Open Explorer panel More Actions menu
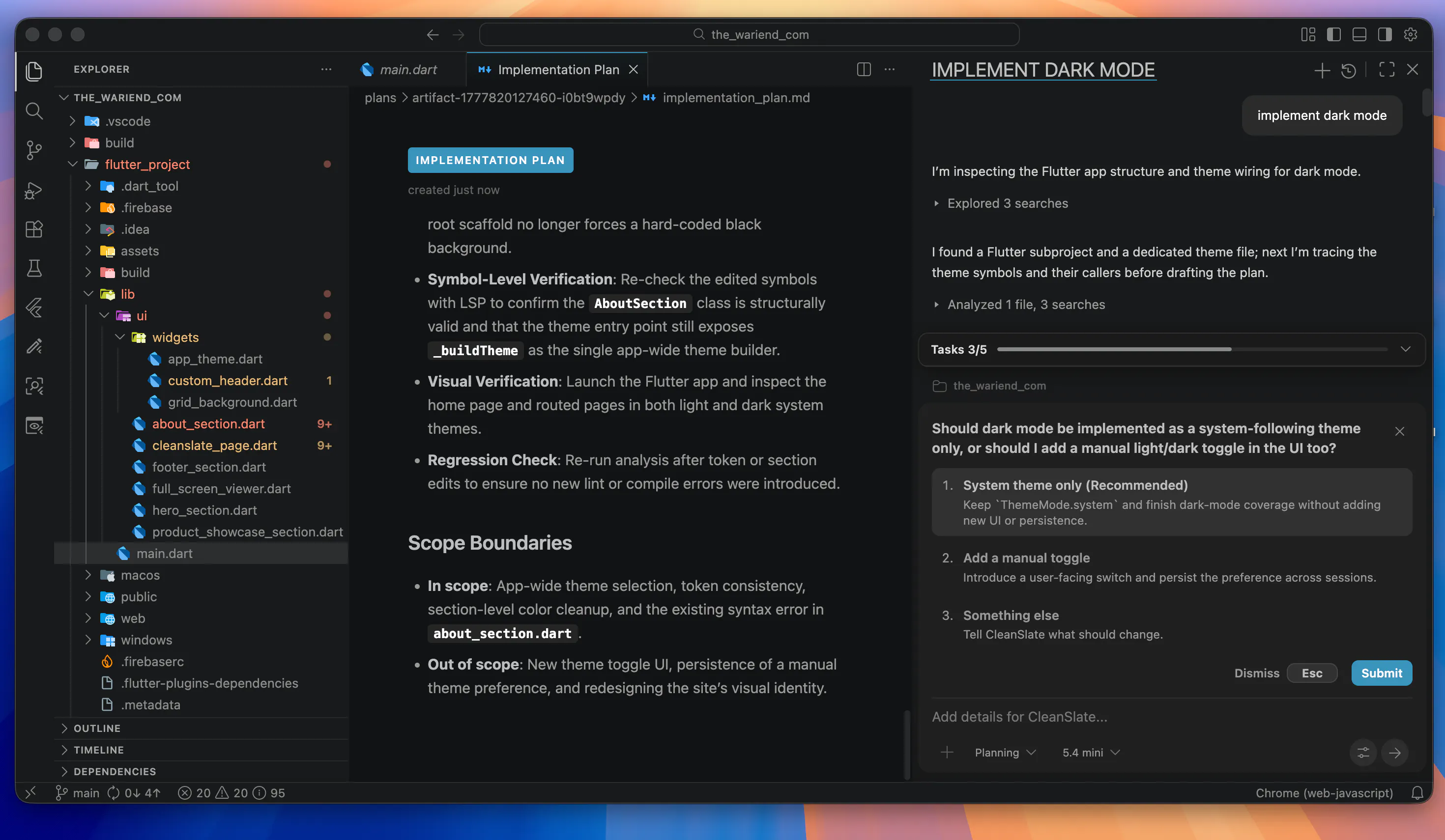The height and width of the screenshot is (840, 1445). pos(326,69)
